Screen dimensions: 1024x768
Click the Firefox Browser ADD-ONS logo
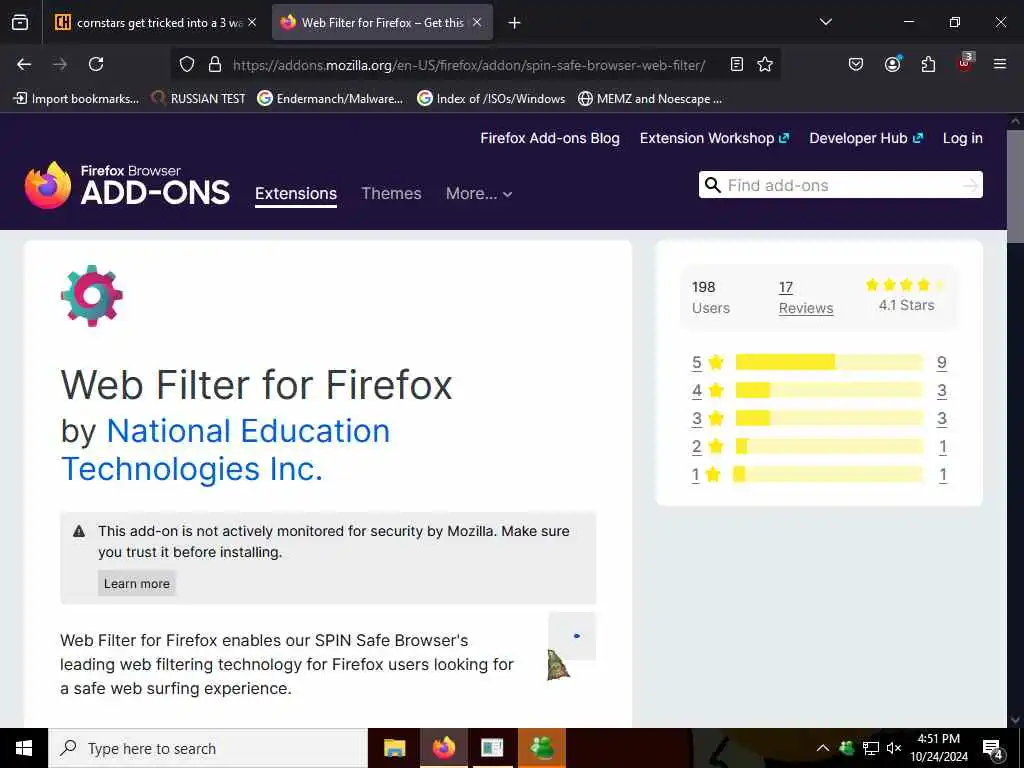click(127, 185)
